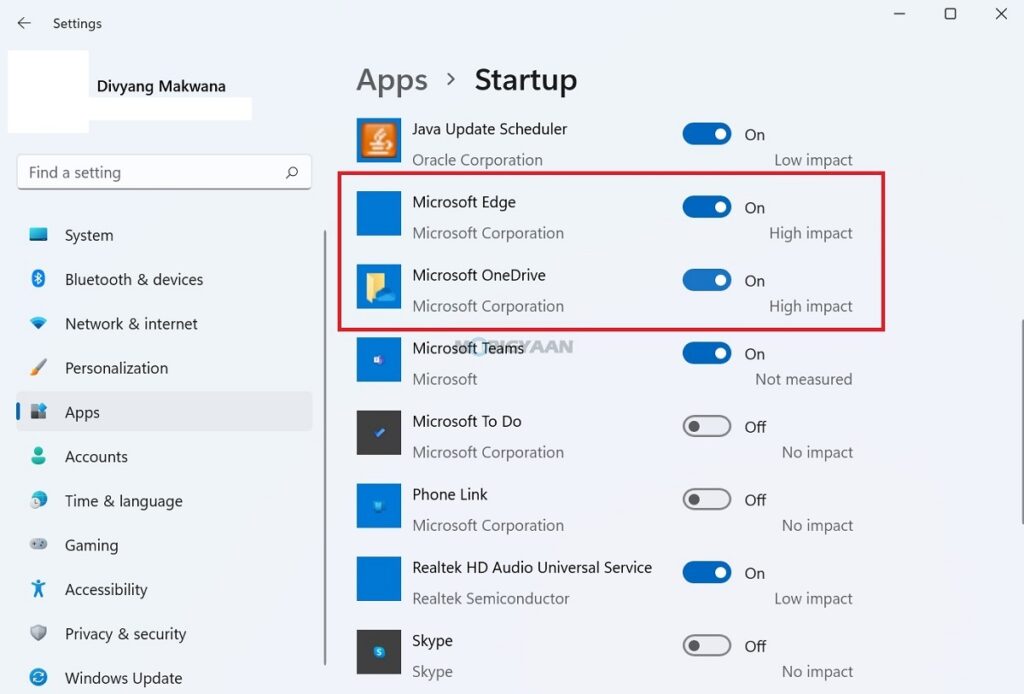
Task: Click the Settings window title
Action: [77, 24]
